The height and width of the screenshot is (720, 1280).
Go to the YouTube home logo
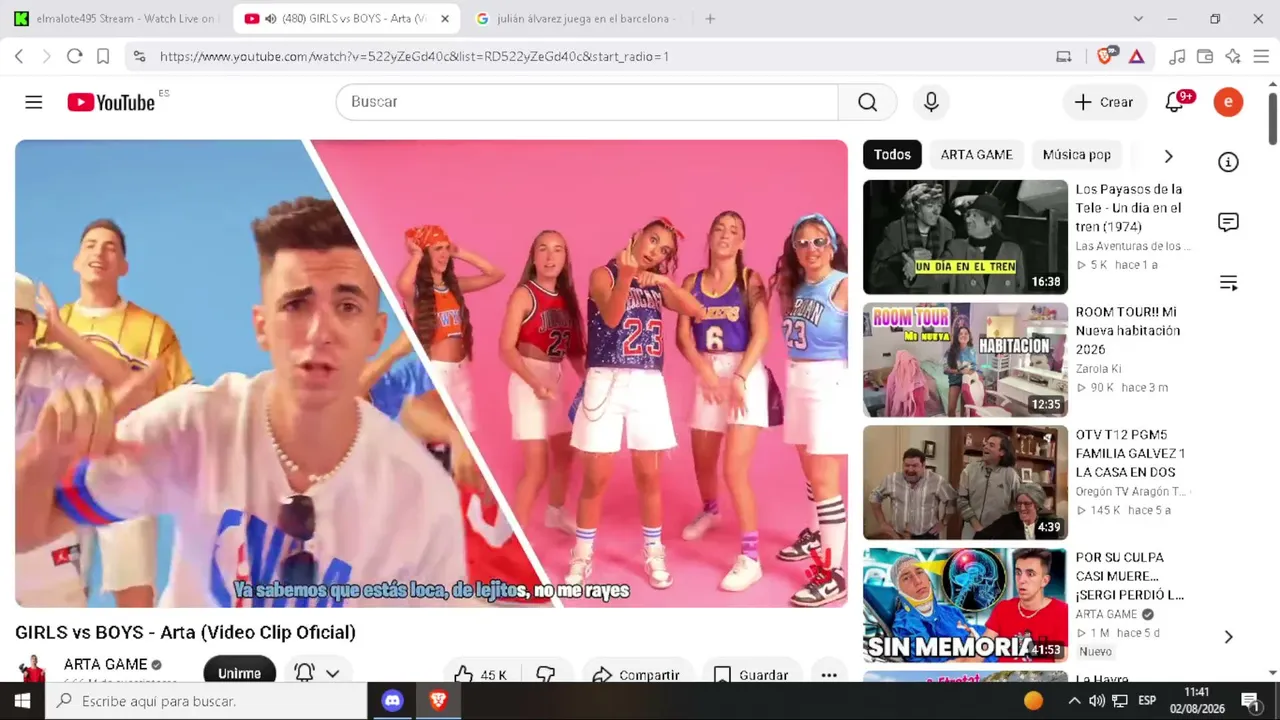[111, 102]
